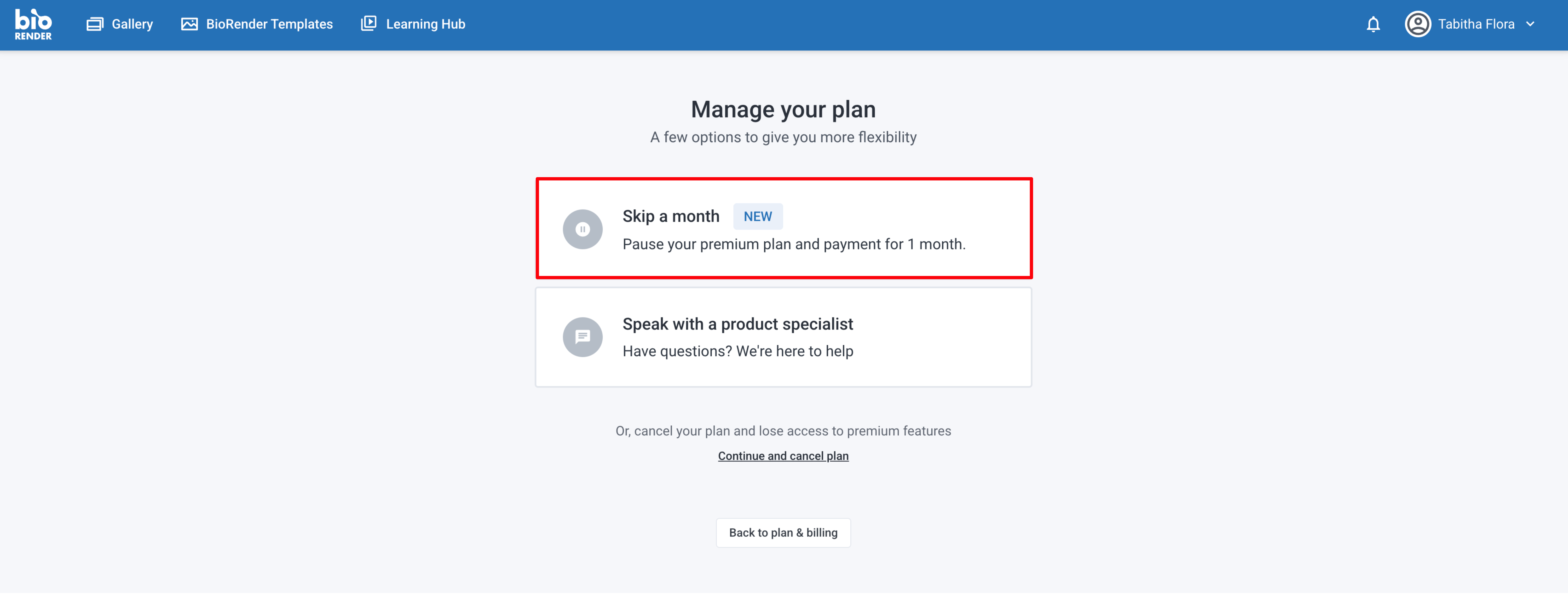This screenshot has height=596, width=1568.
Task: Click the NEW badge beside Skip a month
Action: tap(758, 217)
